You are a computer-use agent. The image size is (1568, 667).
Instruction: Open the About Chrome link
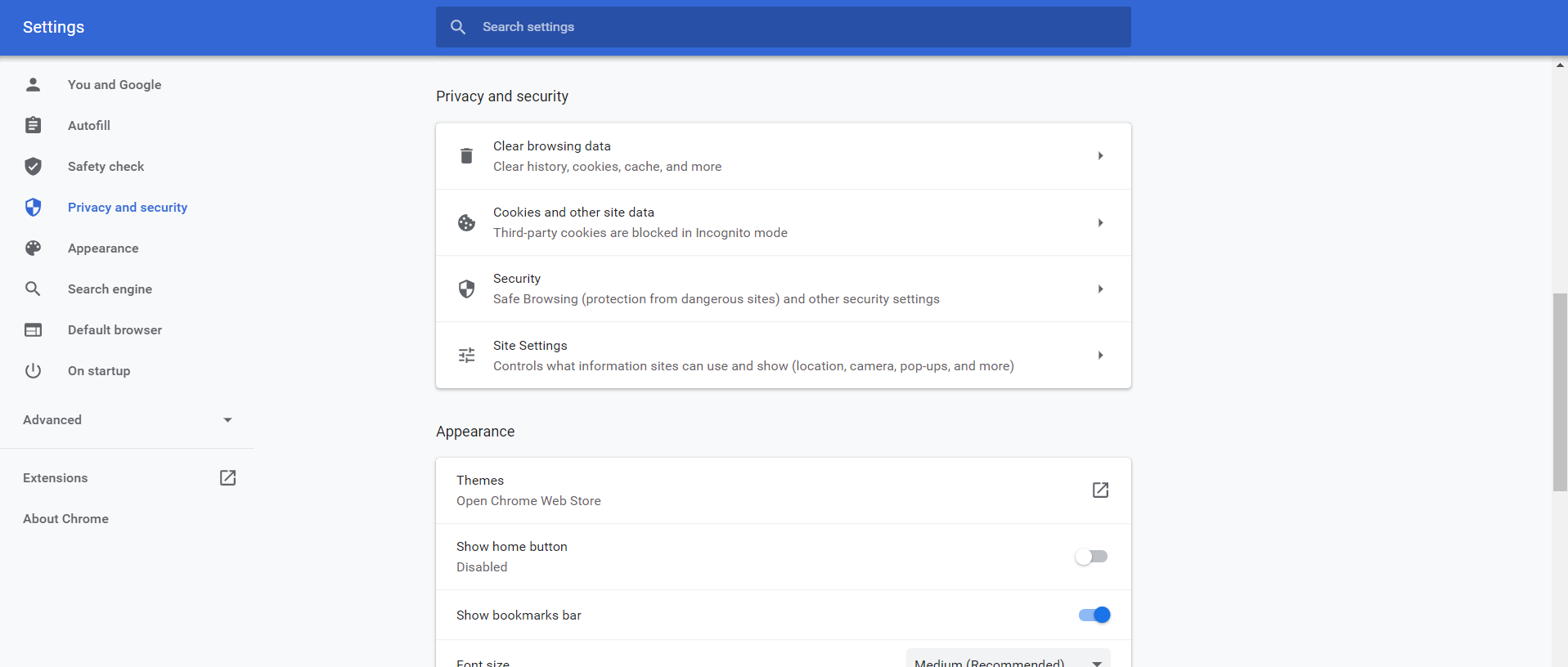(65, 519)
